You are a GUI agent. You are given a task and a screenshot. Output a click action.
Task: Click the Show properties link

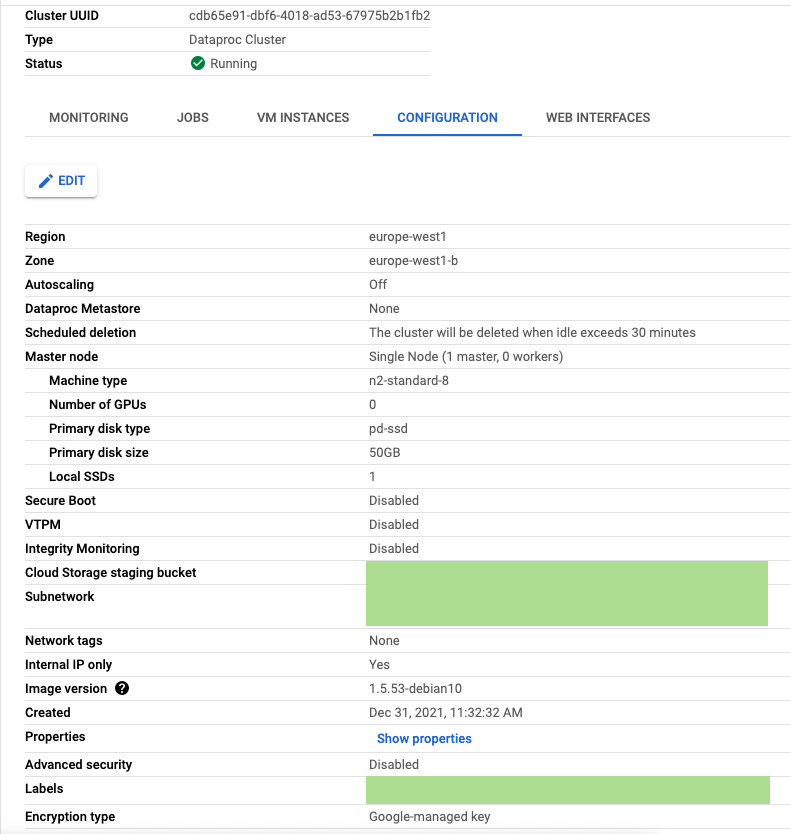point(424,738)
